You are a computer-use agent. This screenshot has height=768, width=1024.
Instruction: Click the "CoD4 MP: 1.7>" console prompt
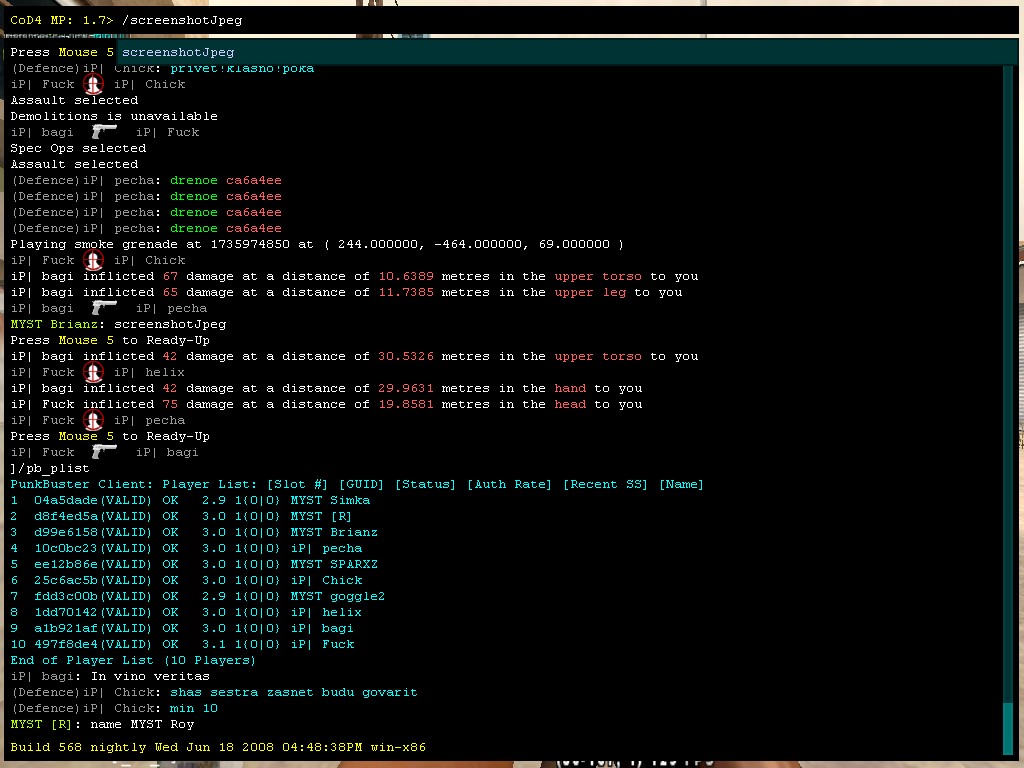tap(62, 20)
